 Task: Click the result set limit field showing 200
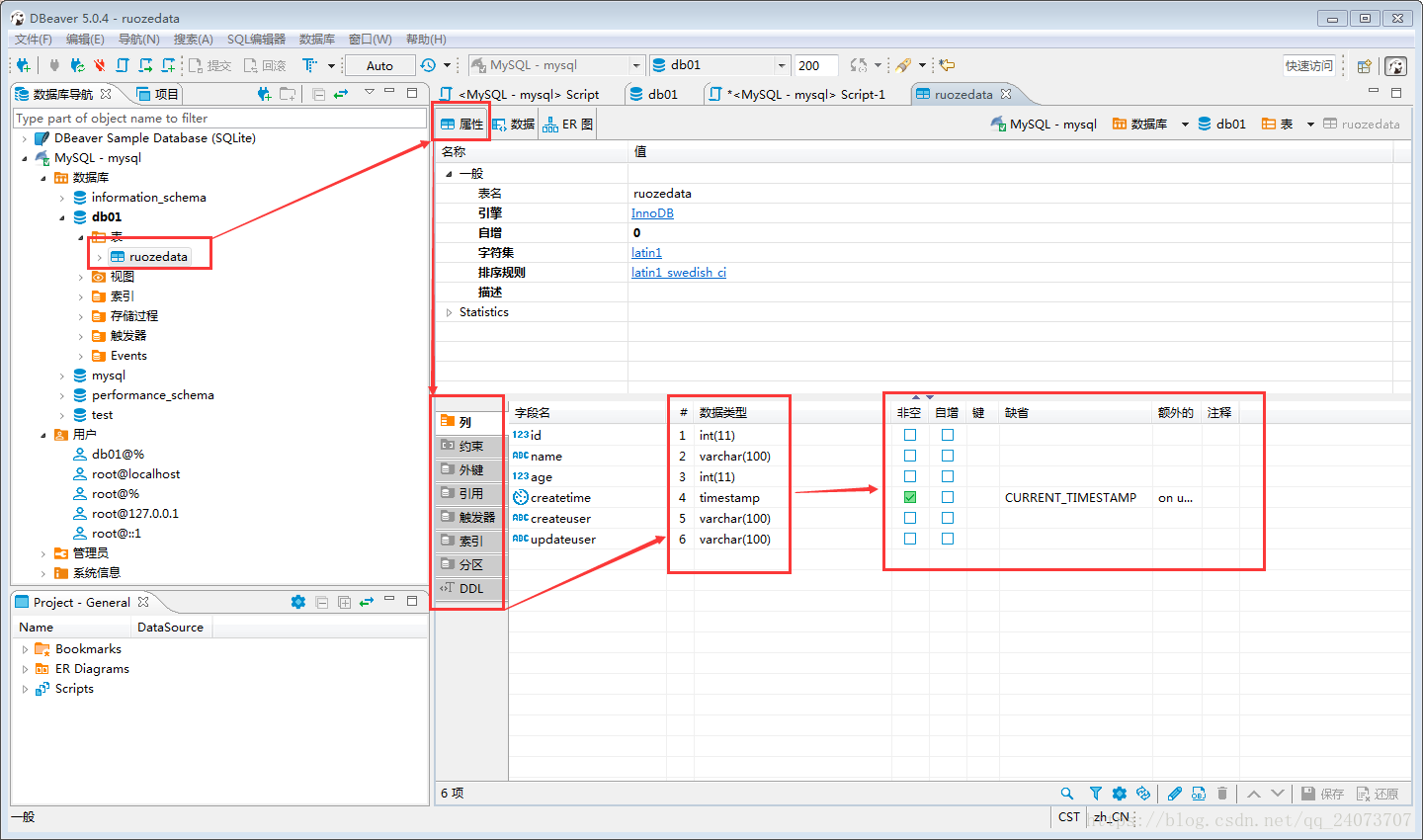[x=815, y=65]
